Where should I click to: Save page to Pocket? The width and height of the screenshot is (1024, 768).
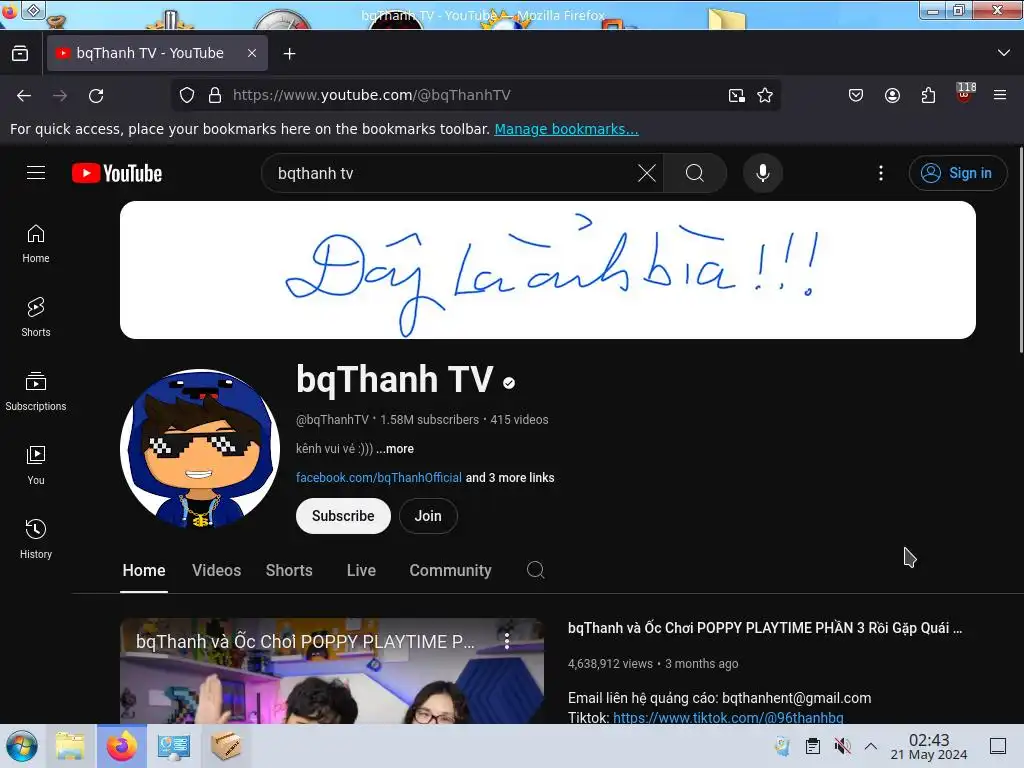point(856,95)
